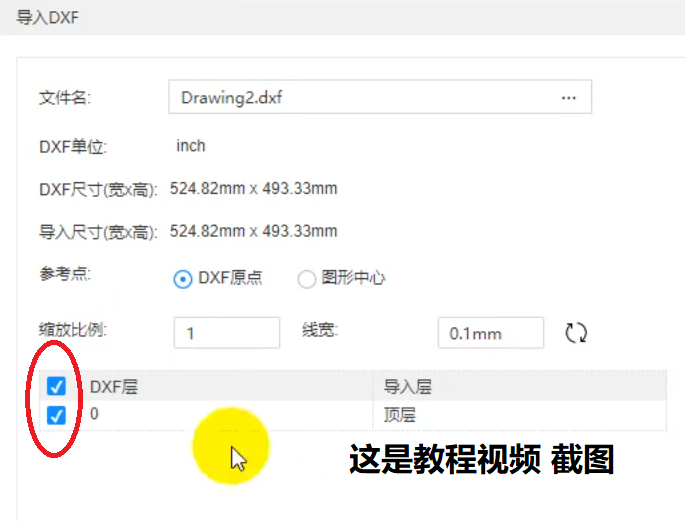The image size is (685, 521).
Task: Click the 导入尺寸 dimensions value text
Action: point(253,231)
